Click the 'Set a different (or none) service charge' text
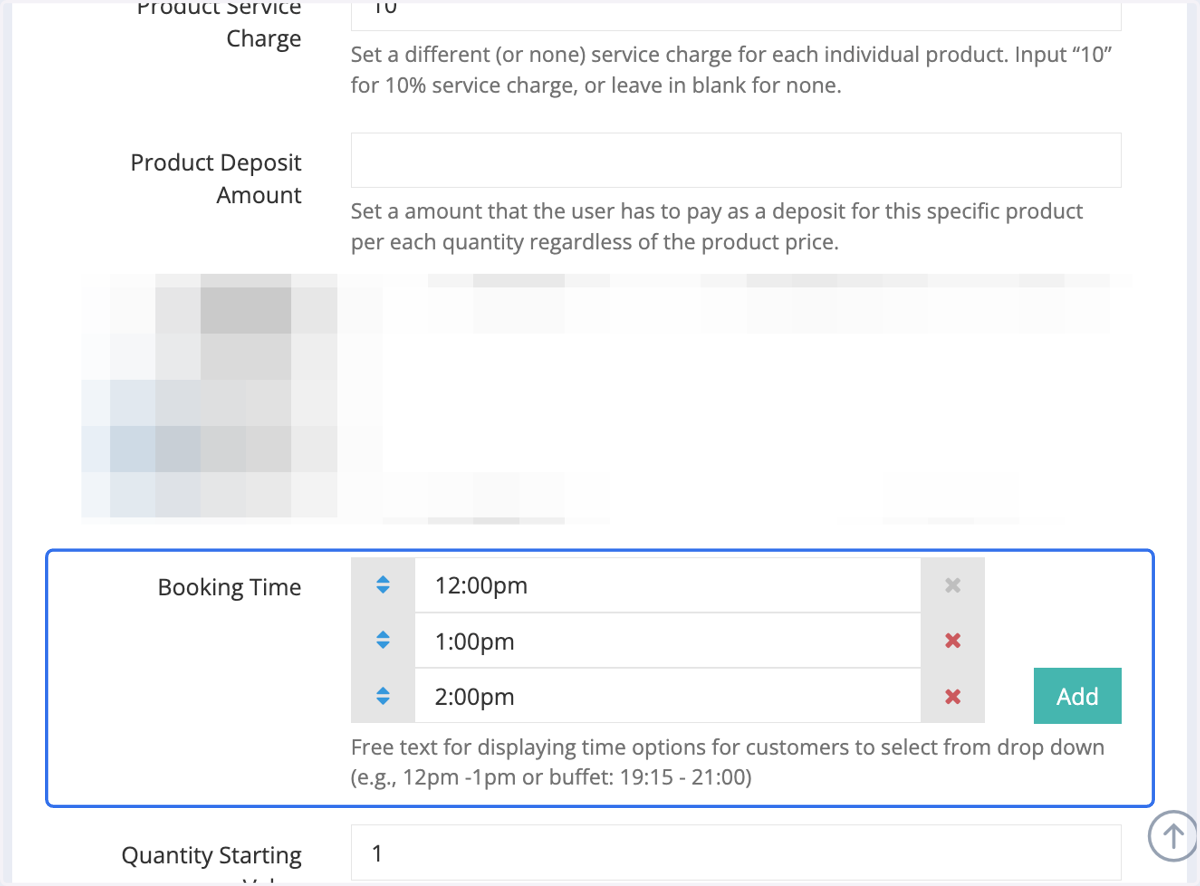This screenshot has height=886, width=1200. point(732,70)
